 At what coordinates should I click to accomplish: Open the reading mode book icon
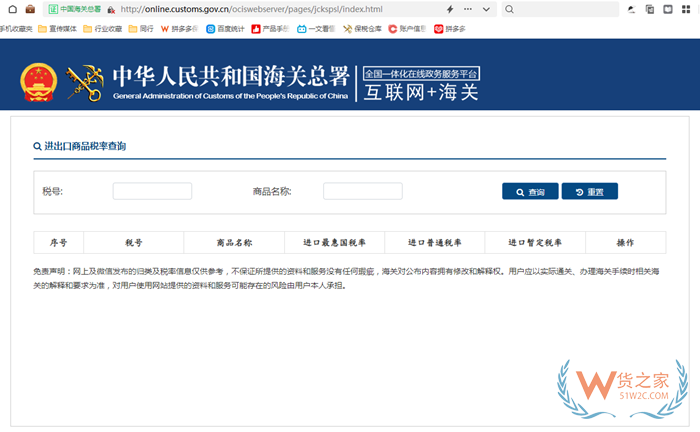tap(668, 9)
